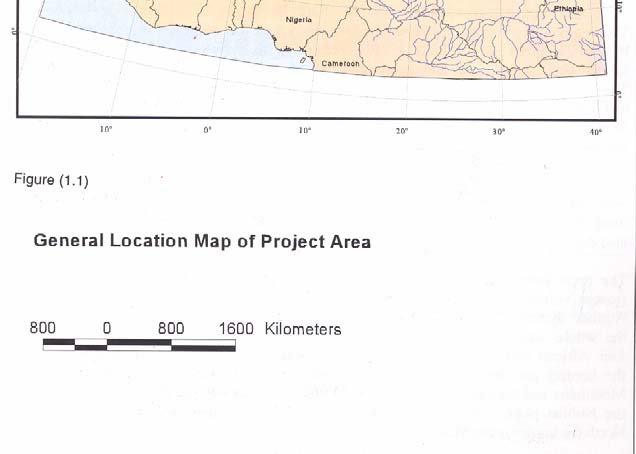Click the word Kilometers by the scale

(303, 329)
